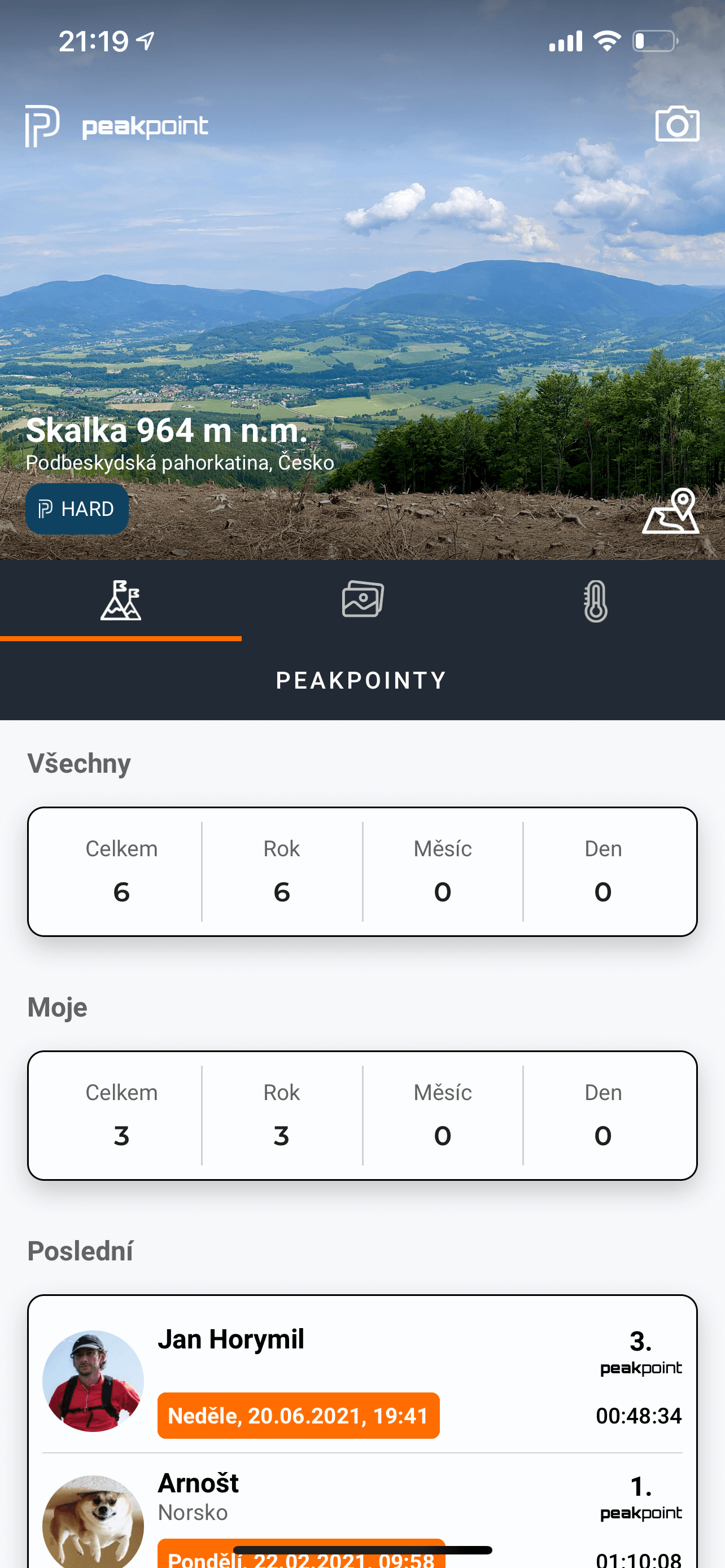725x1568 pixels.
Task: Select Jan Horymil's name
Action: click(x=232, y=1340)
